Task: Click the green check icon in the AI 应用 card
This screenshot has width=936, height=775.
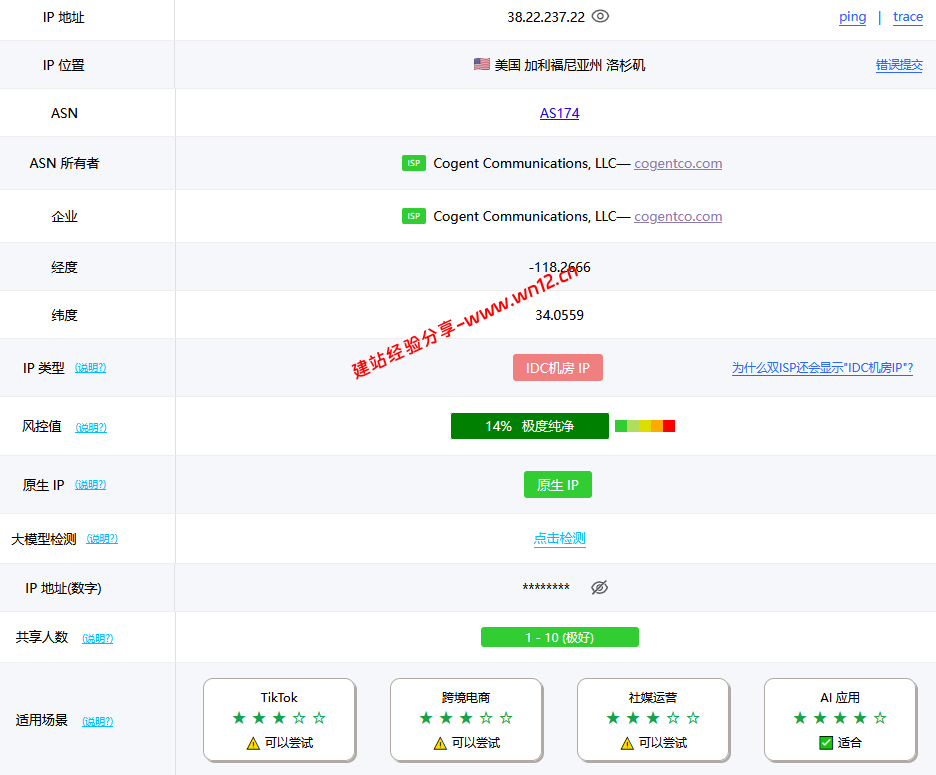Action: click(x=826, y=743)
